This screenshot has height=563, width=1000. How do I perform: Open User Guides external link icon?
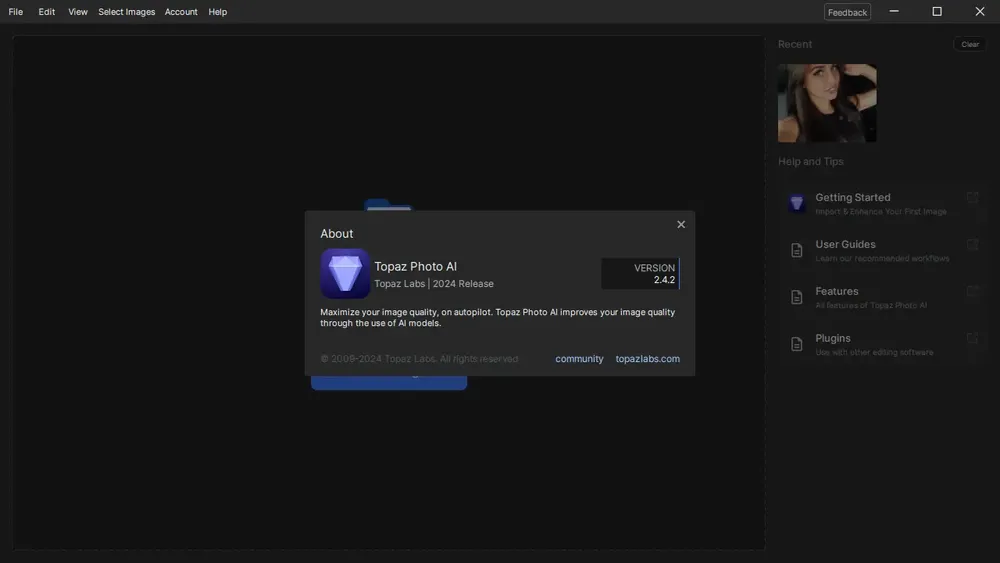click(972, 245)
